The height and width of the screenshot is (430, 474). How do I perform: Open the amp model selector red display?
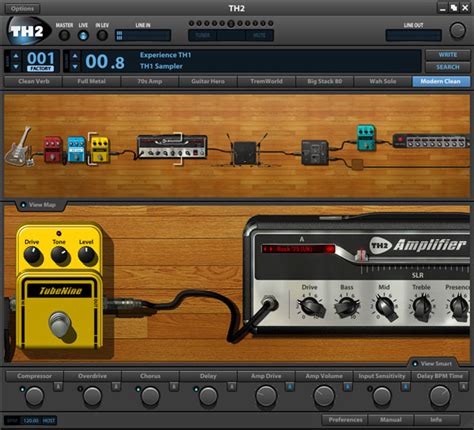(x=298, y=249)
